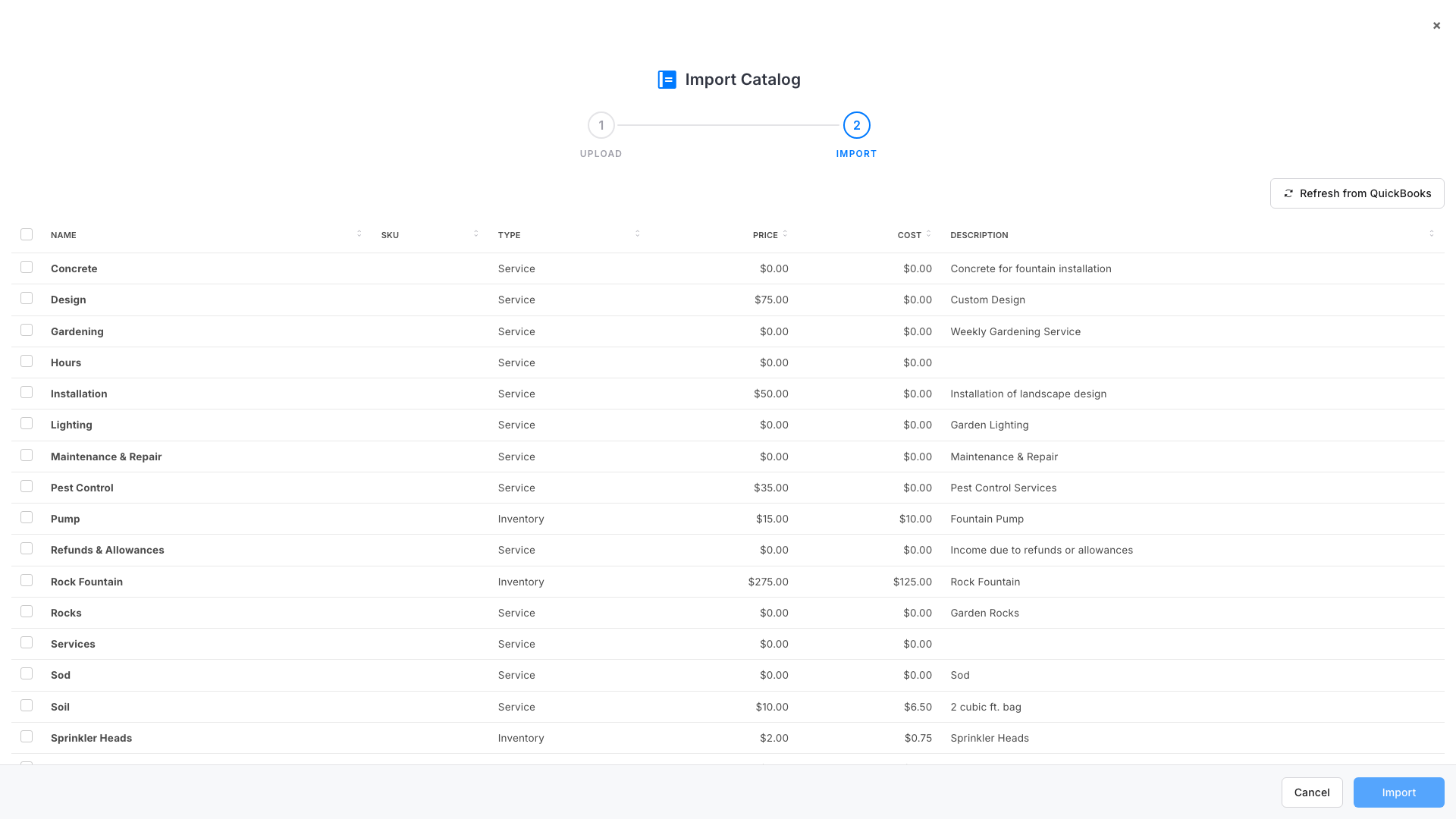Check the Design row checkbox
The height and width of the screenshot is (819, 1456).
click(x=27, y=298)
